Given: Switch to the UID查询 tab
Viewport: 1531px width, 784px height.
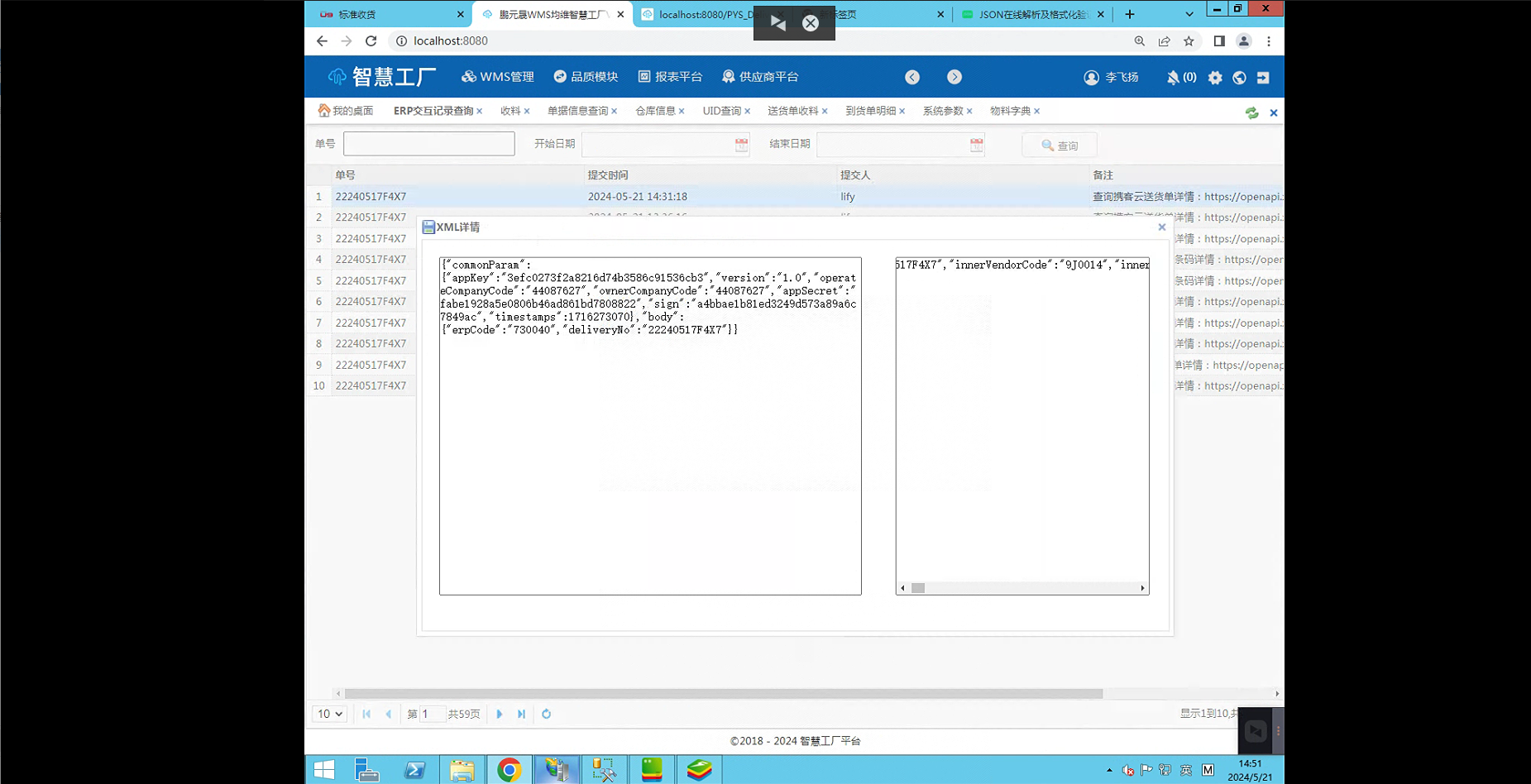Looking at the screenshot, I should [x=721, y=111].
